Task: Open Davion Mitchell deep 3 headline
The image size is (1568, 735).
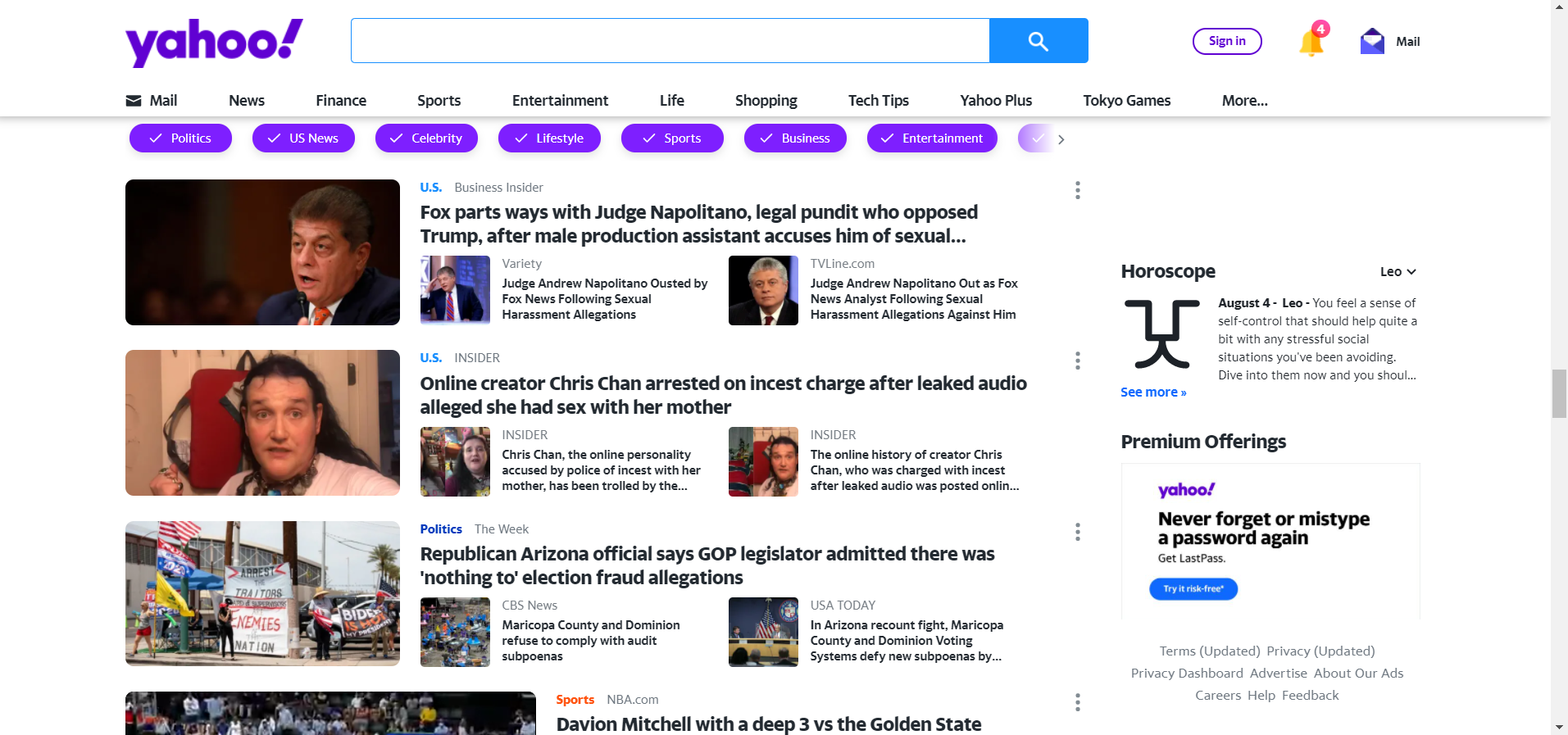Action: [769, 724]
